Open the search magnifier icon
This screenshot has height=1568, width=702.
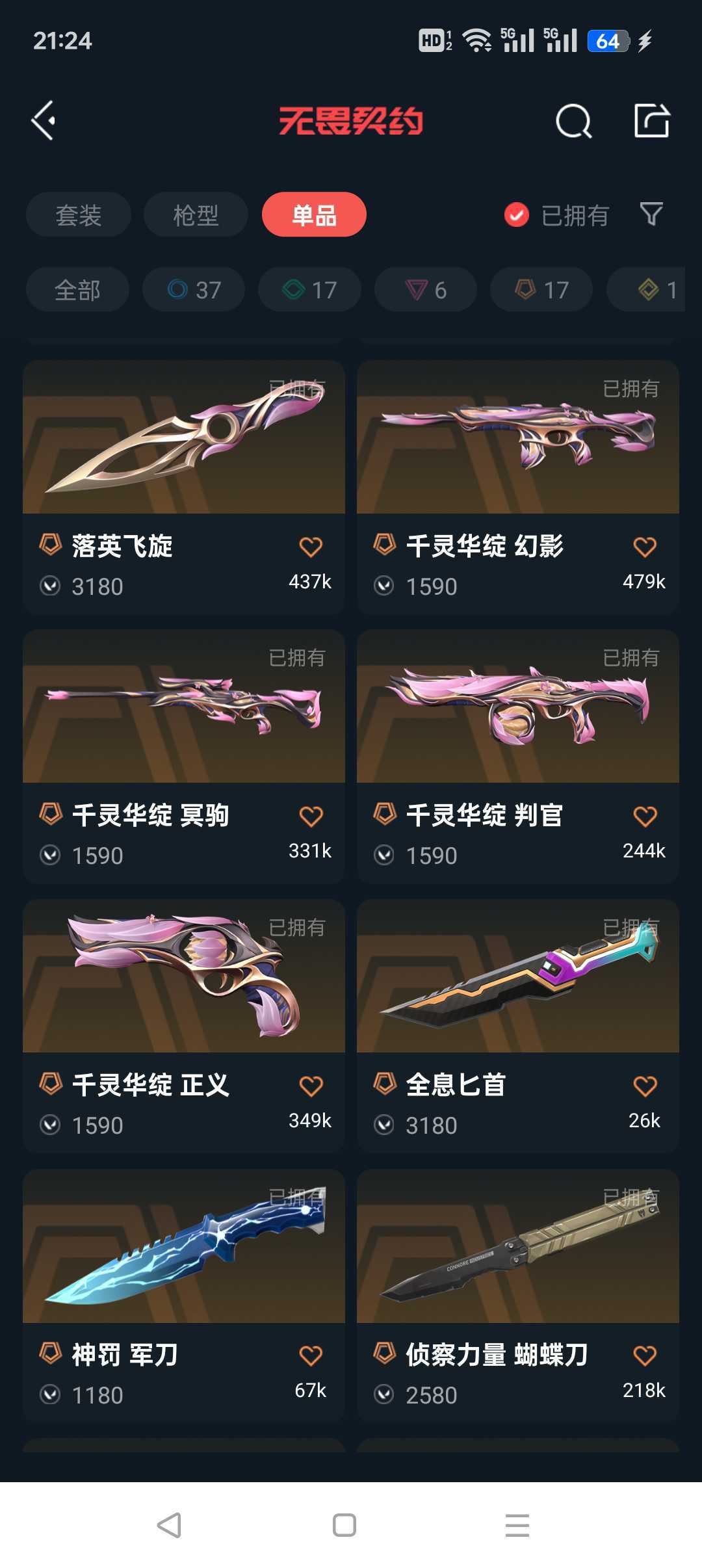[x=573, y=121]
